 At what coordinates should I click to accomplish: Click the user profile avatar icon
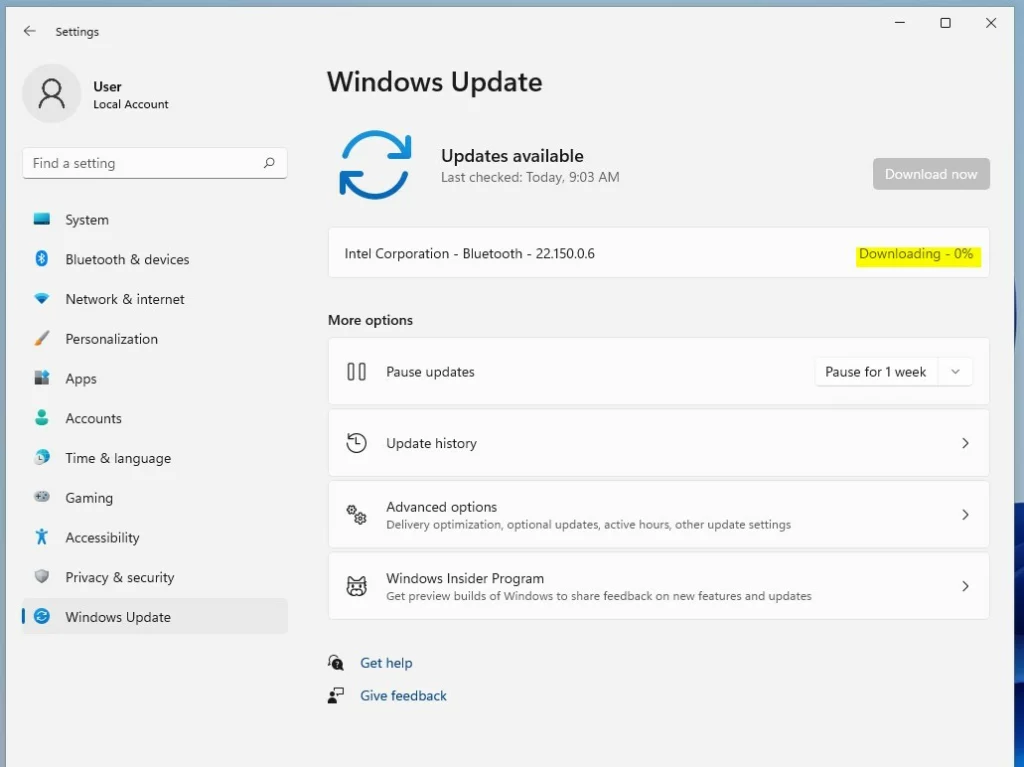pos(52,93)
